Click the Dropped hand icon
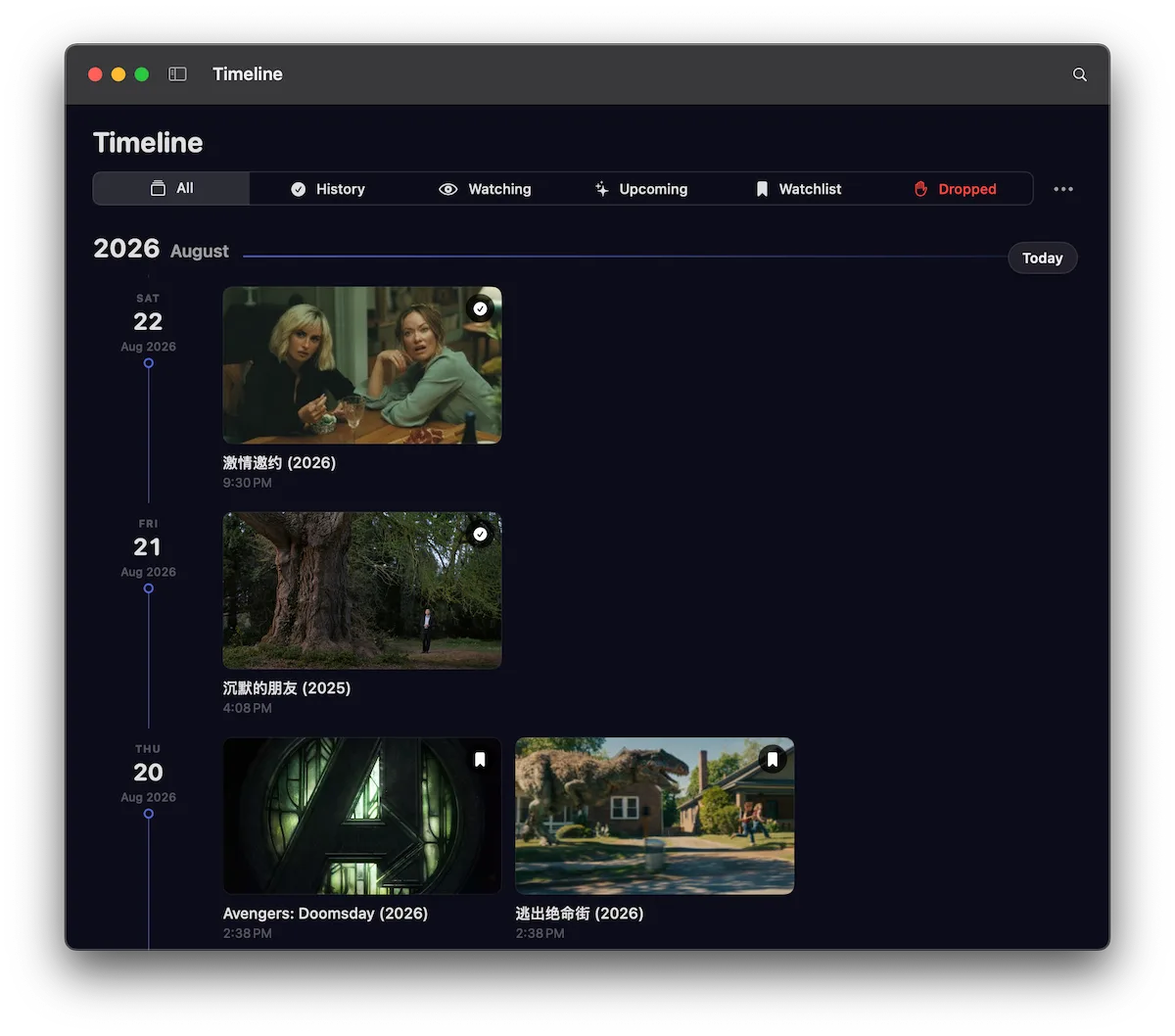This screenshot has height=1036, width=1175. tap(920, 189)
